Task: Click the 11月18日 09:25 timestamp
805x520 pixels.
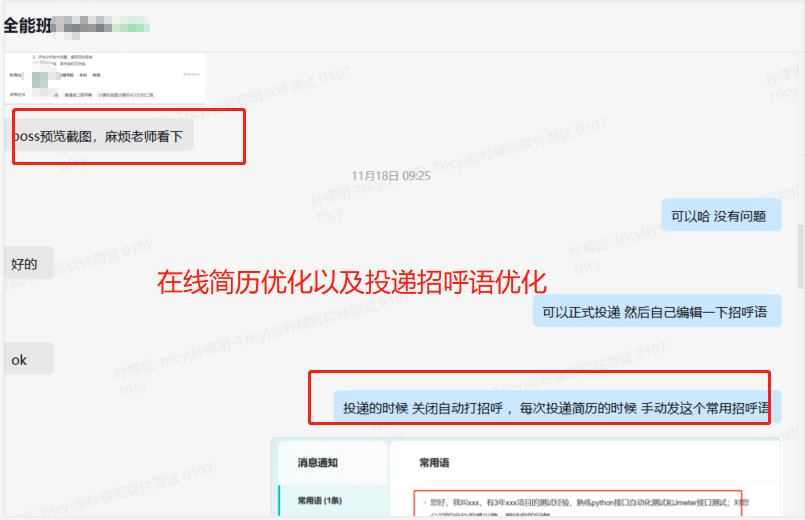Action: tap(391, 175)
